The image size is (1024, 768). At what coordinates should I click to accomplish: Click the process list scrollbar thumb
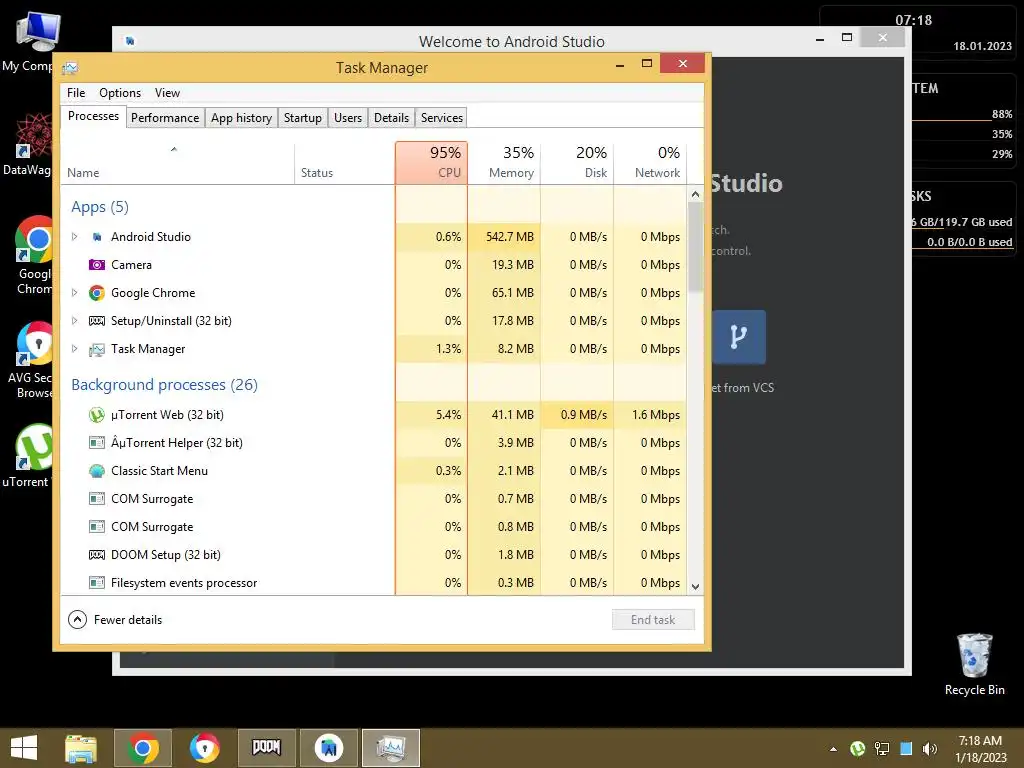coord(695,247)
